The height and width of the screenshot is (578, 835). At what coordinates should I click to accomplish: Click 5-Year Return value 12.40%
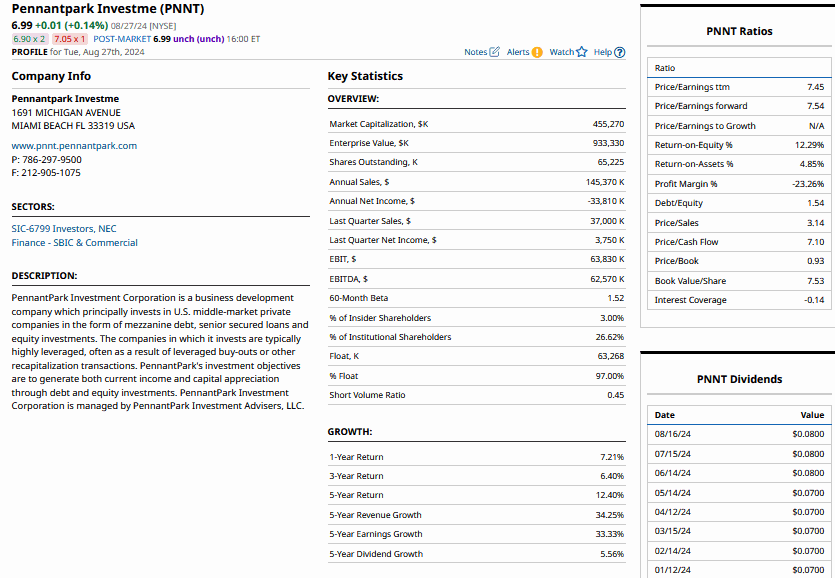[610, 495]
